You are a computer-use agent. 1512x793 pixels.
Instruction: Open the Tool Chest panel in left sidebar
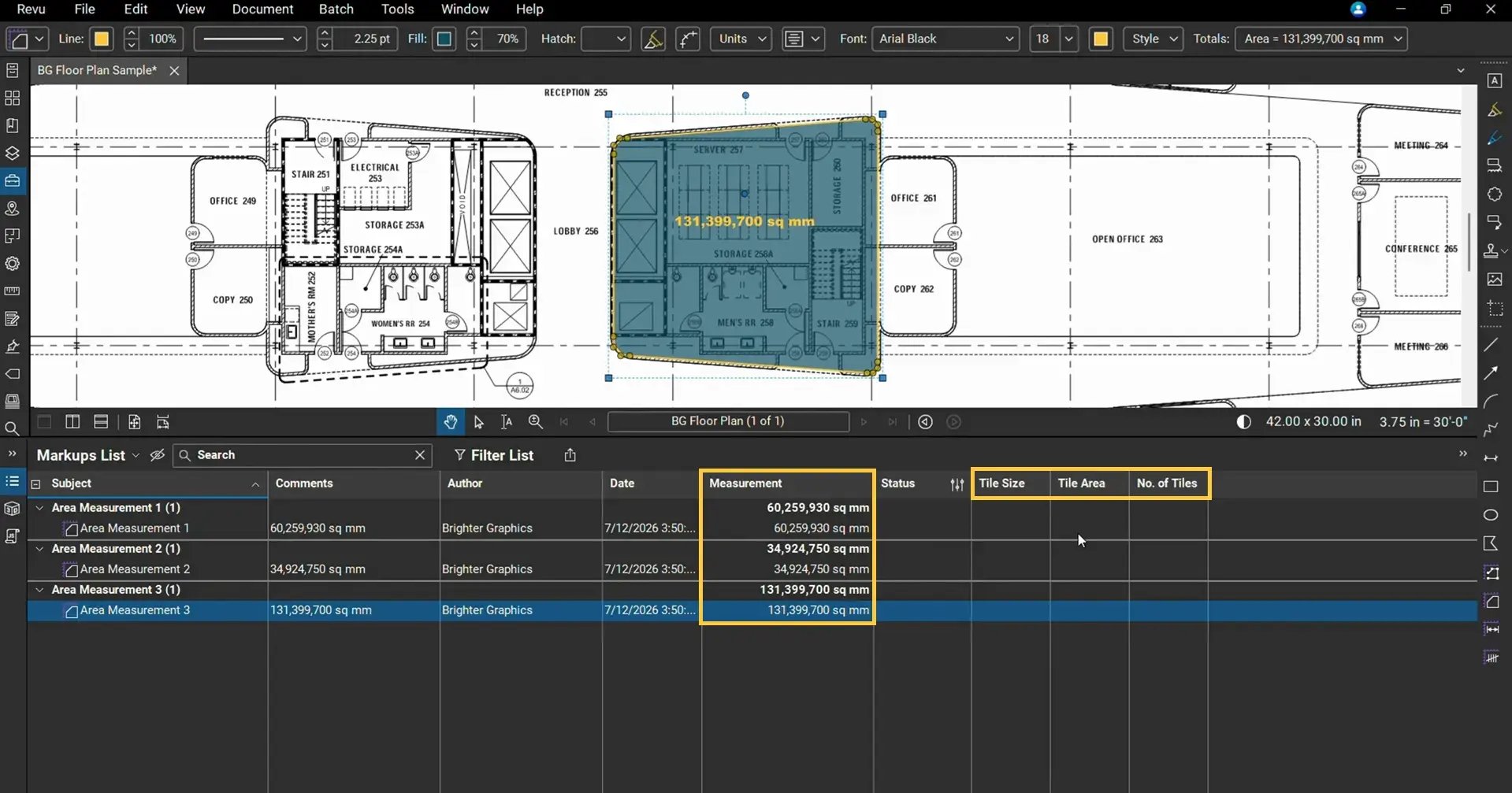pyautogui.click(x=12, y=180)
